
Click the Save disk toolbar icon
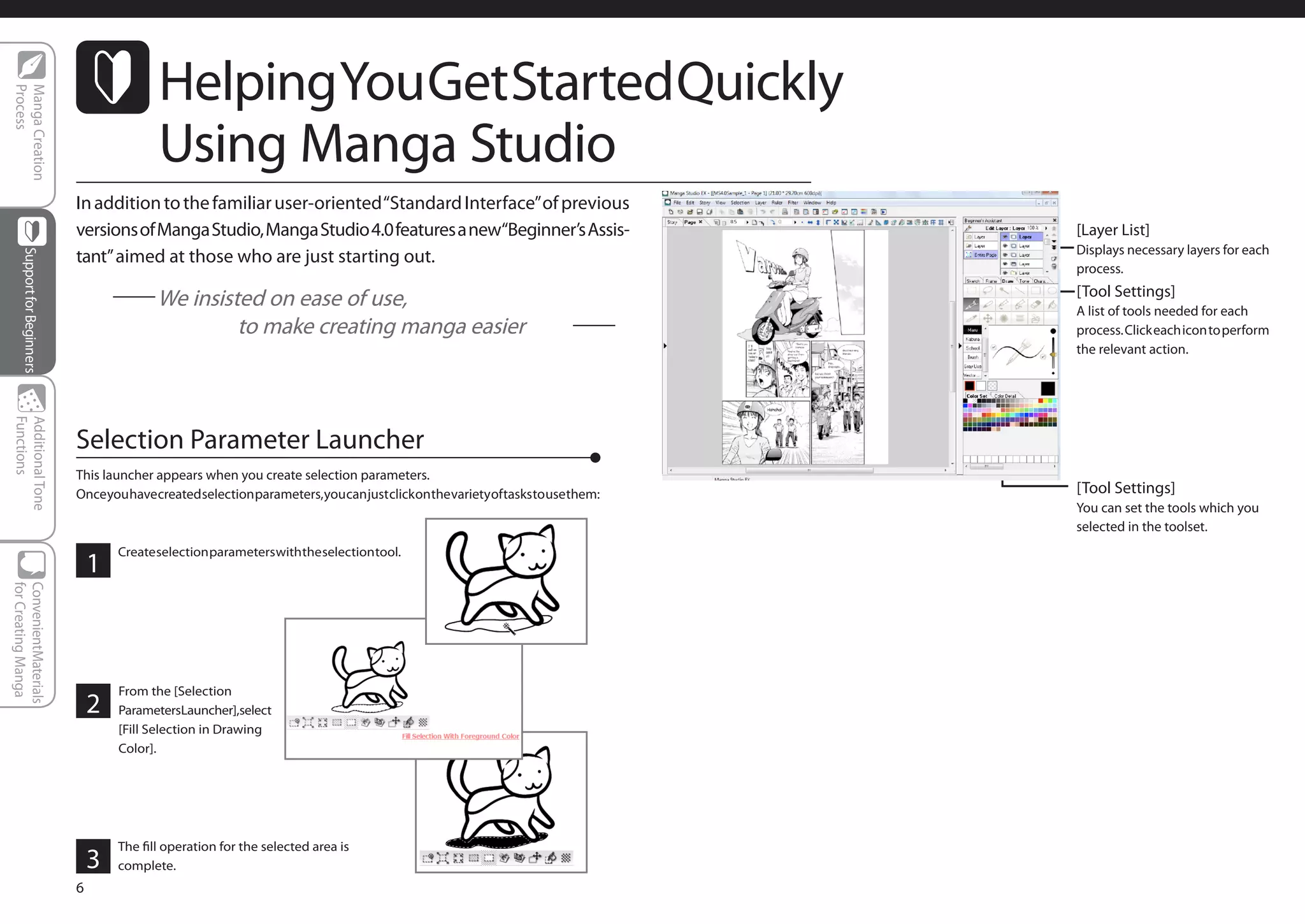[700, 212]
